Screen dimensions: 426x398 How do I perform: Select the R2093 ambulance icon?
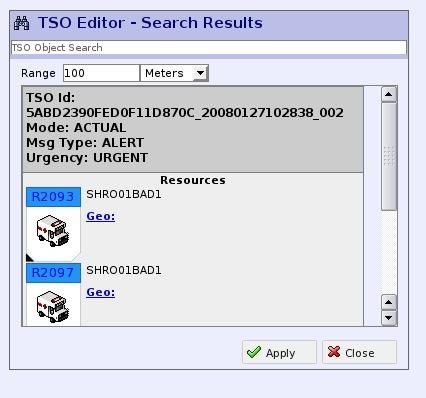53,231
